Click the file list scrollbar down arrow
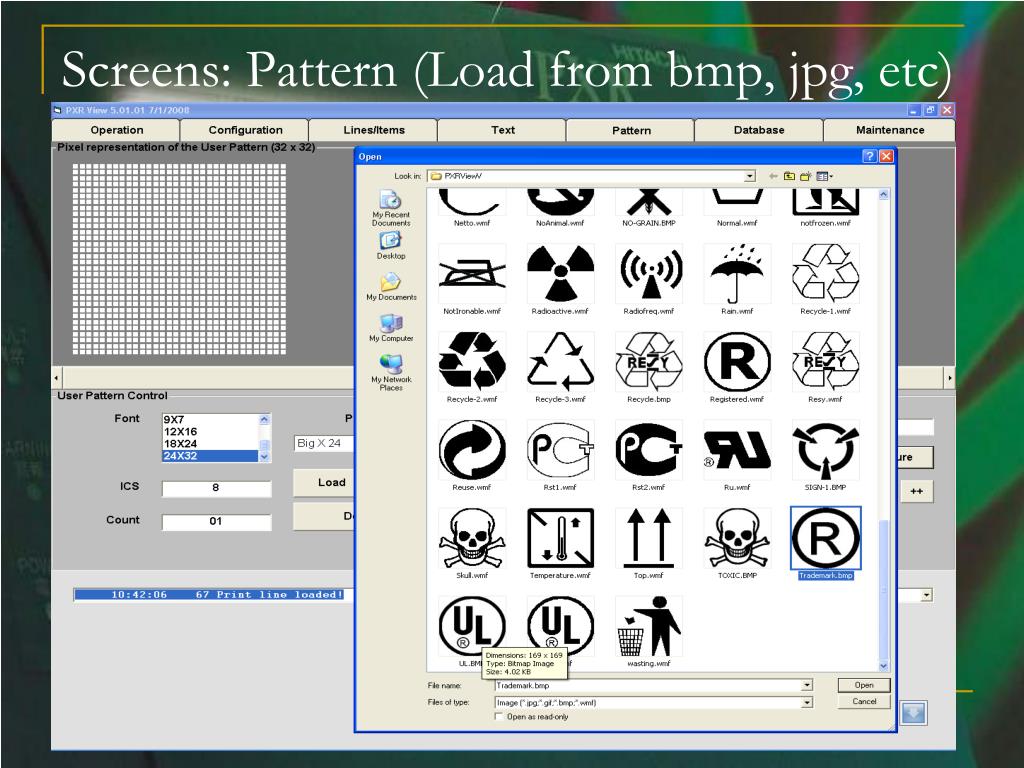Viewport: 1024px width, 768px height. 884,666
